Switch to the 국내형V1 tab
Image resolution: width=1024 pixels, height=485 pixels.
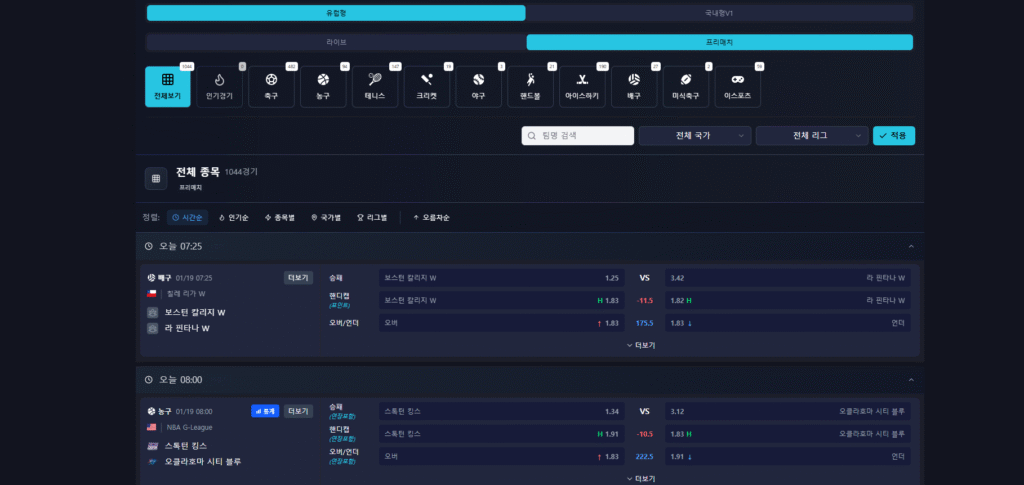719,13
